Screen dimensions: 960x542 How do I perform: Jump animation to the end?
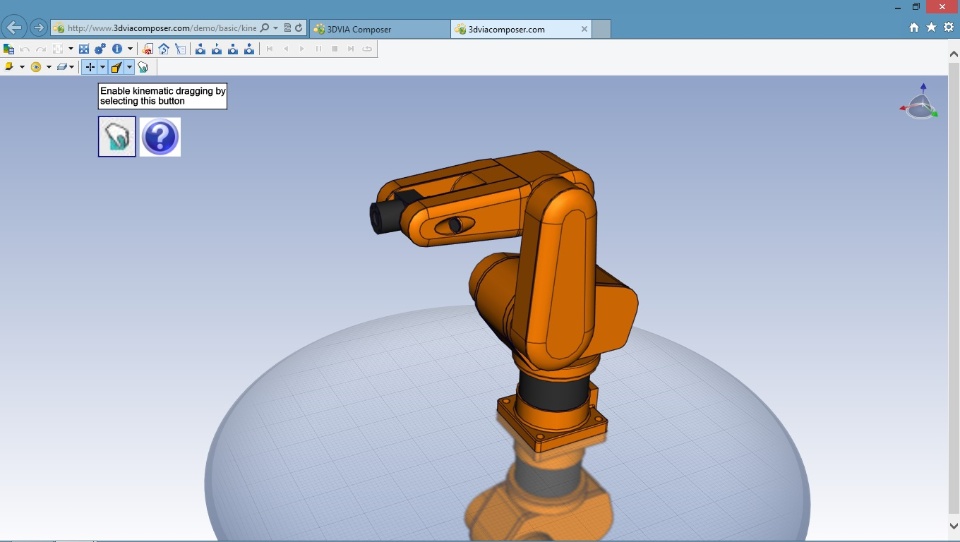[x=351, y=48]
